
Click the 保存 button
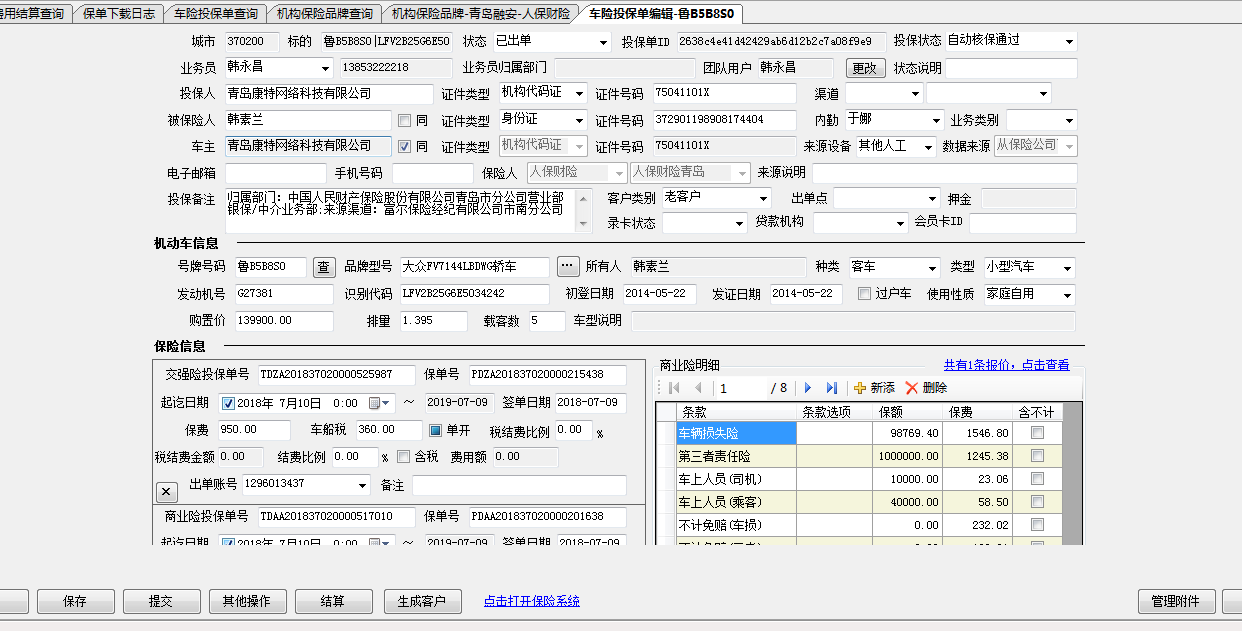[75, 602]
